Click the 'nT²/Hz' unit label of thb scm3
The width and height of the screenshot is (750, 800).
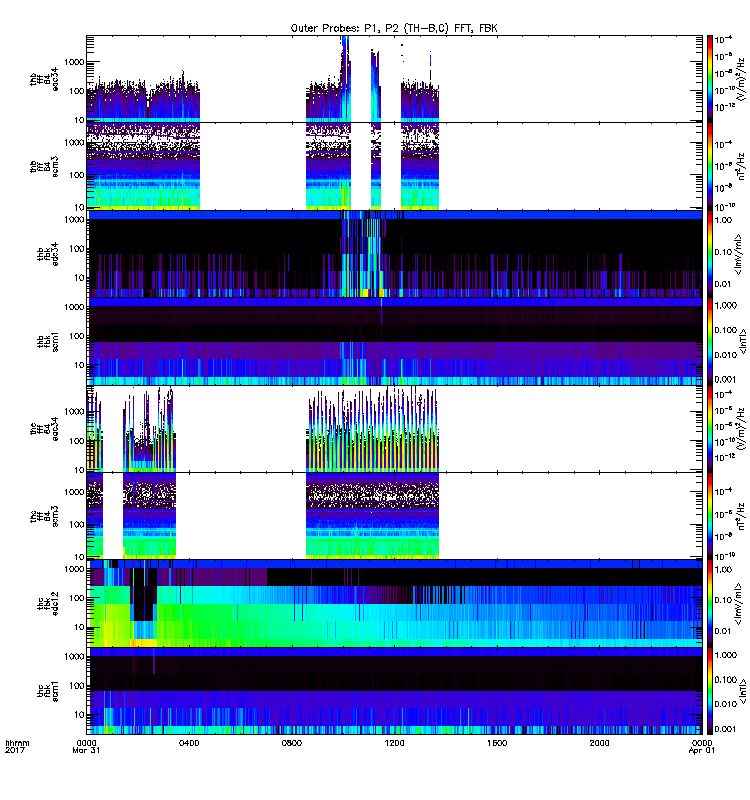tap(742, 166)
